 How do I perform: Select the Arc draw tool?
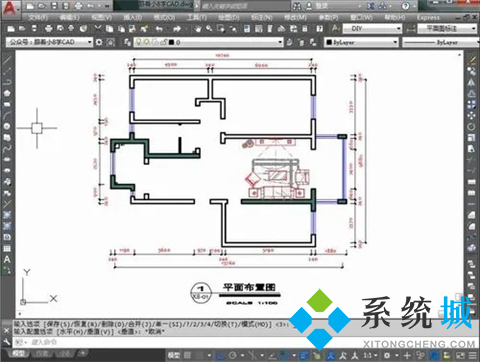coord(7,115)
